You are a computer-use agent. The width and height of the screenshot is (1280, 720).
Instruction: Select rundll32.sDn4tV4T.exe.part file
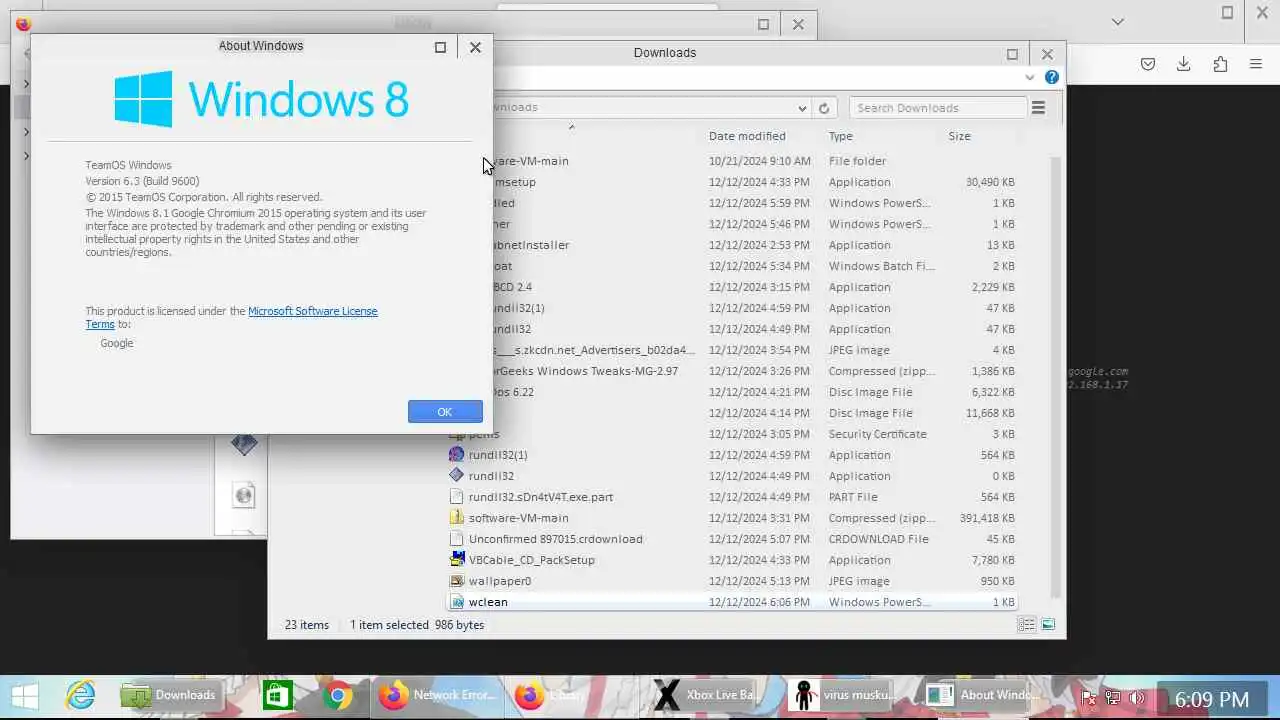(x=731, y=497)
